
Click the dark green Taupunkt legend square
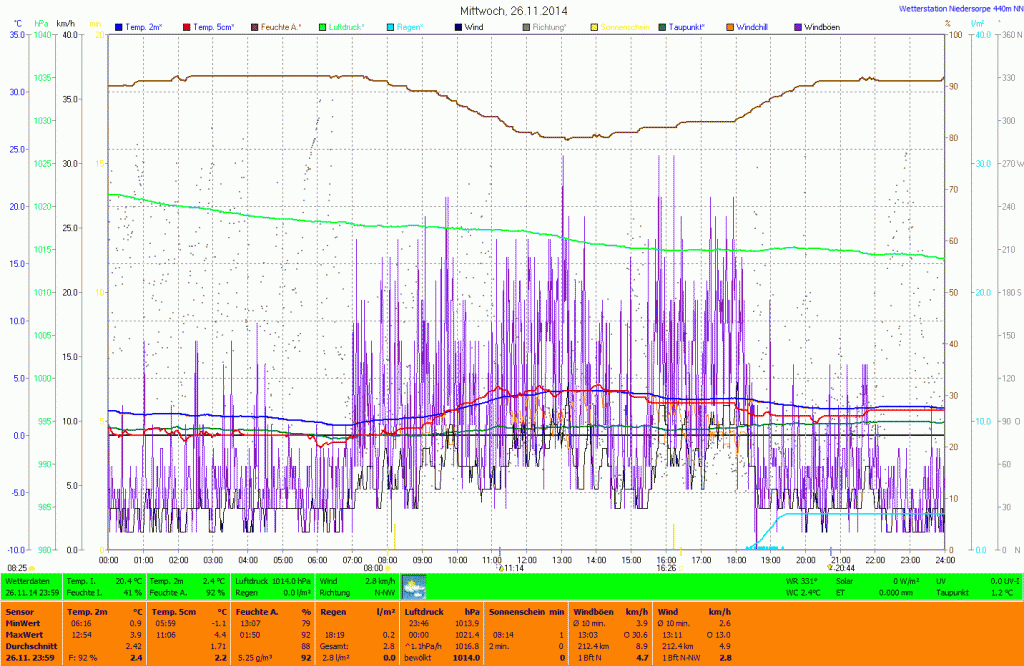pos(662,26)
